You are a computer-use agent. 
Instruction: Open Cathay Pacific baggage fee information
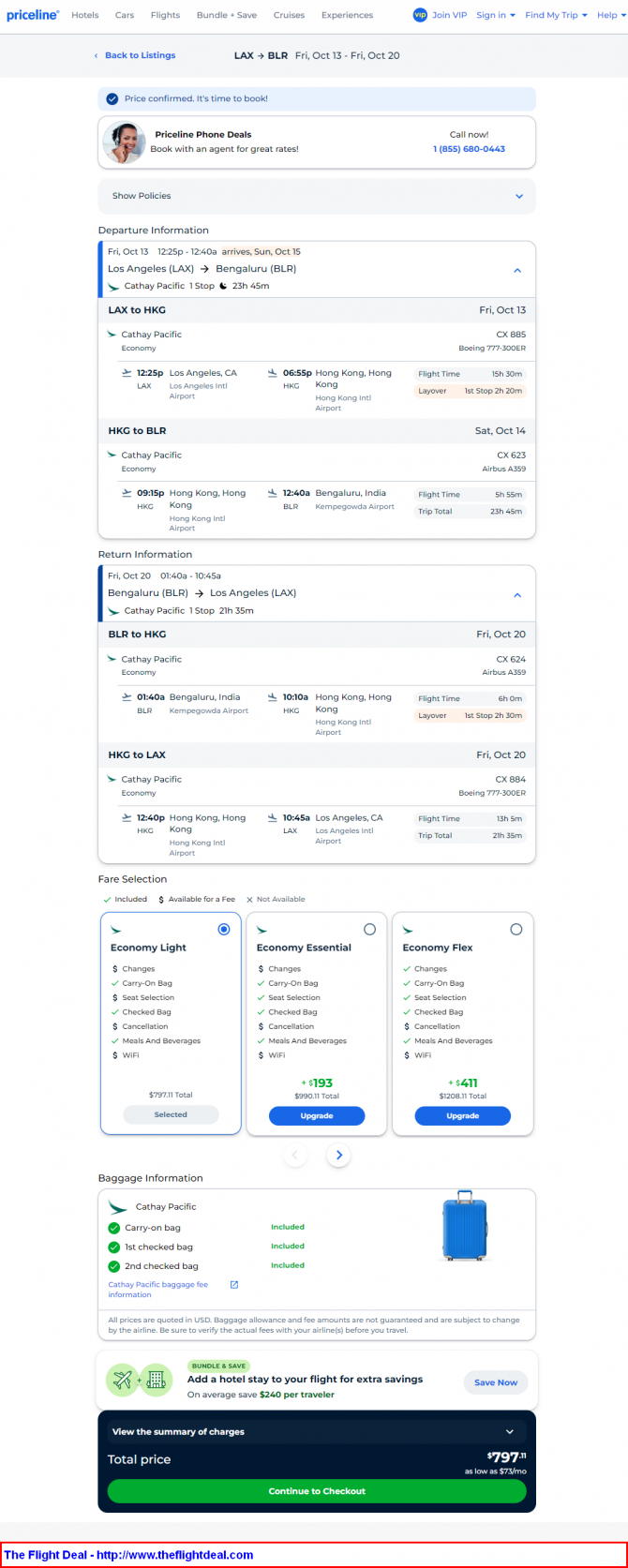click(157, 1289)
